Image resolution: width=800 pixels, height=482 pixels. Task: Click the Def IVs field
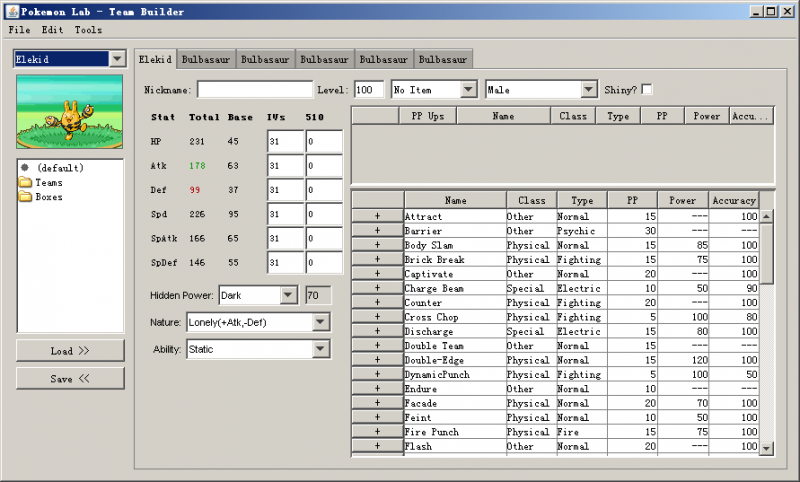pyautogui.click(x=285, y=190)
